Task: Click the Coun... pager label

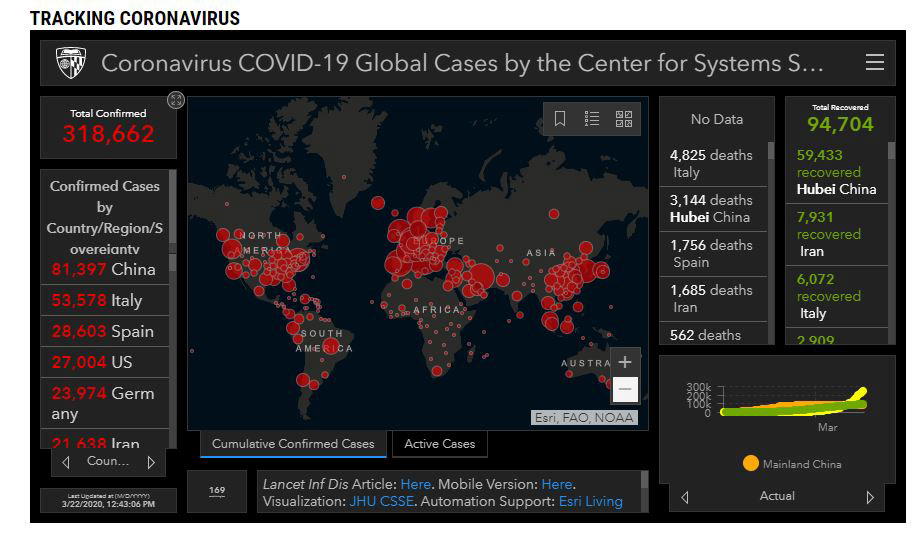Action: coord(108,461)
